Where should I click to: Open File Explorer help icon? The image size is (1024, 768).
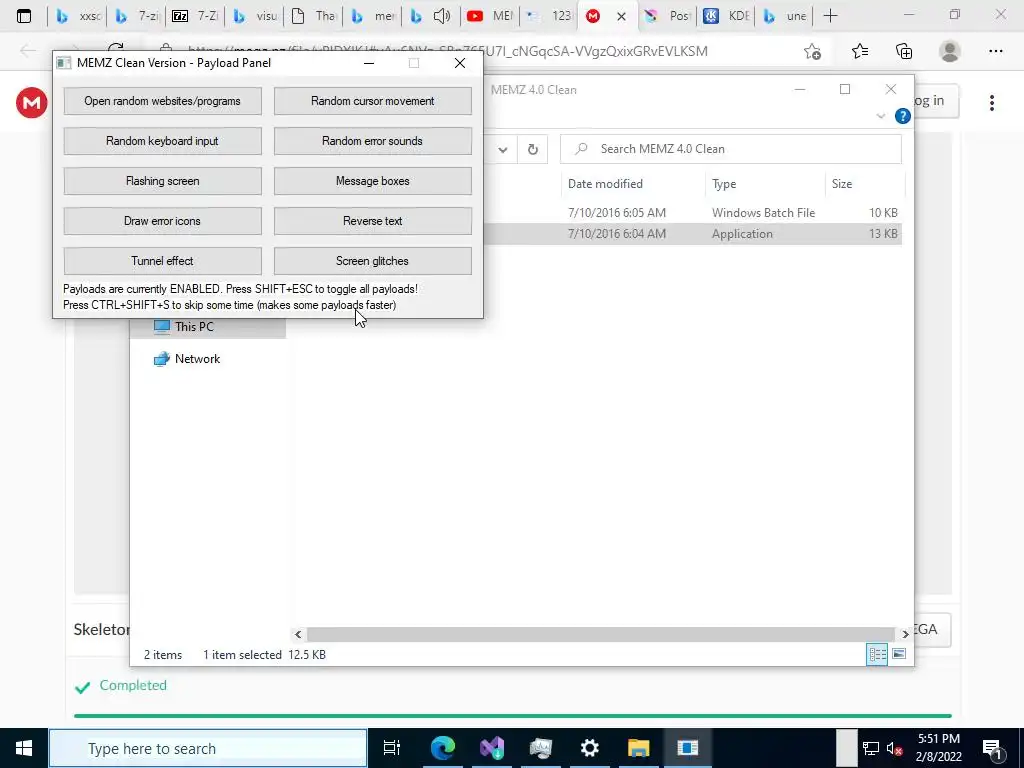[x=903, y=116]
